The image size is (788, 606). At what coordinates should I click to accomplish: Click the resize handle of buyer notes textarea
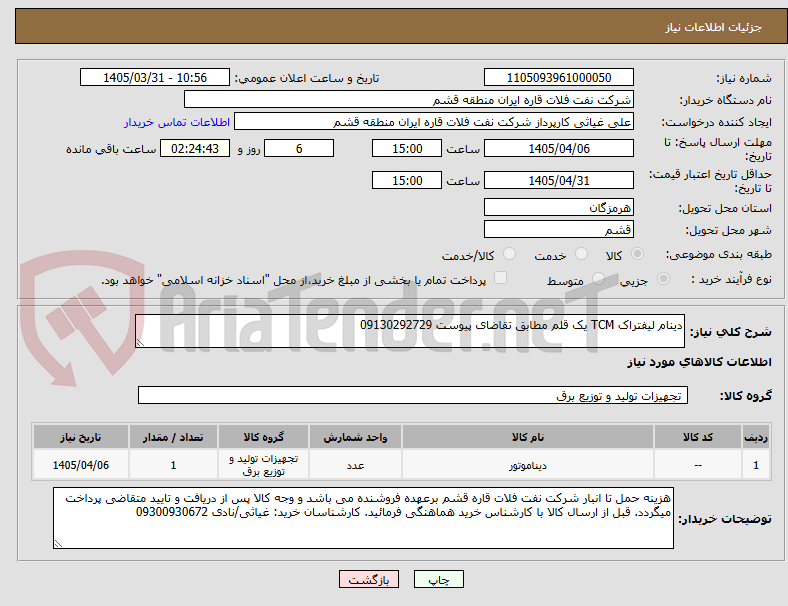pos(58,544)
